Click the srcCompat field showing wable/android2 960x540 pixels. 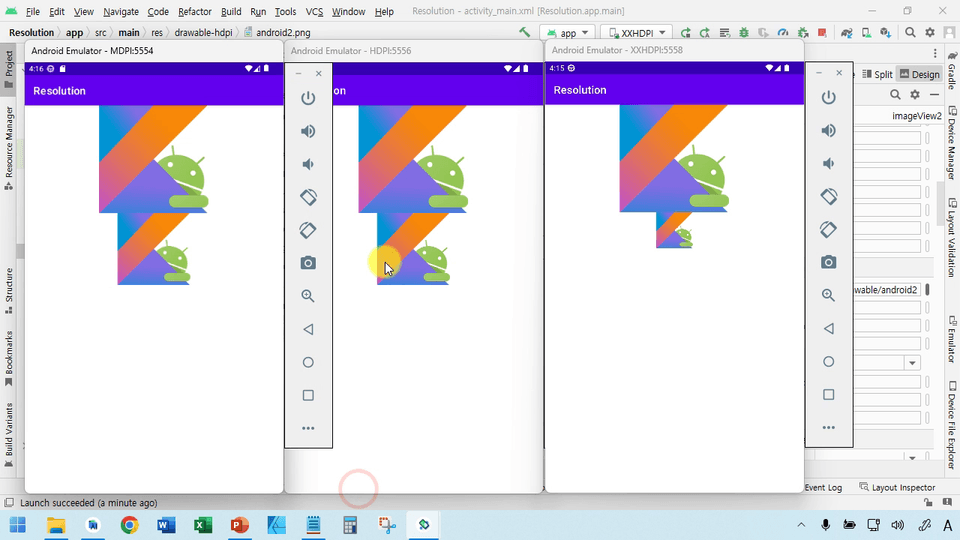887,290
